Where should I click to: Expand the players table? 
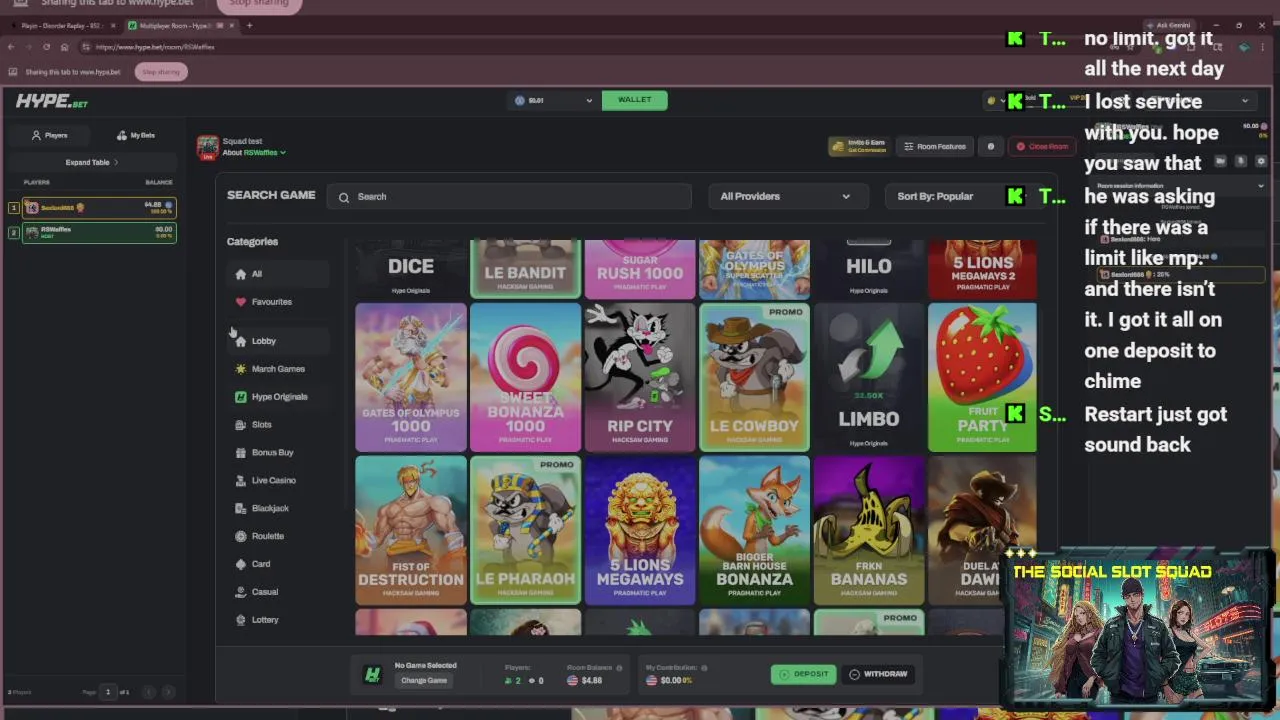pyautogui.click(x=92, y=162)
